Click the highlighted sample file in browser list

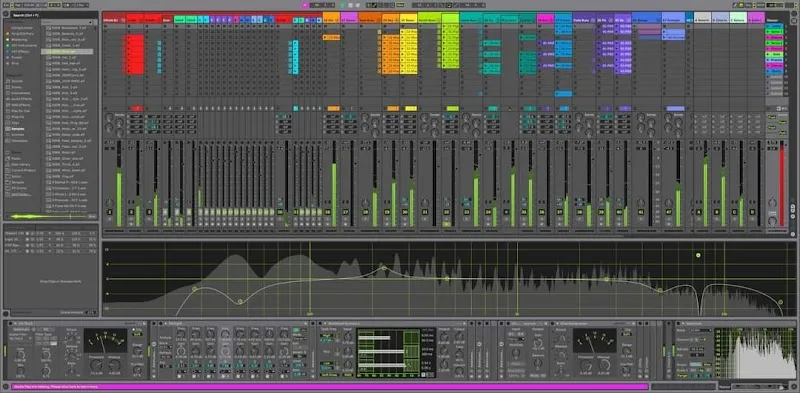[67, 52]
